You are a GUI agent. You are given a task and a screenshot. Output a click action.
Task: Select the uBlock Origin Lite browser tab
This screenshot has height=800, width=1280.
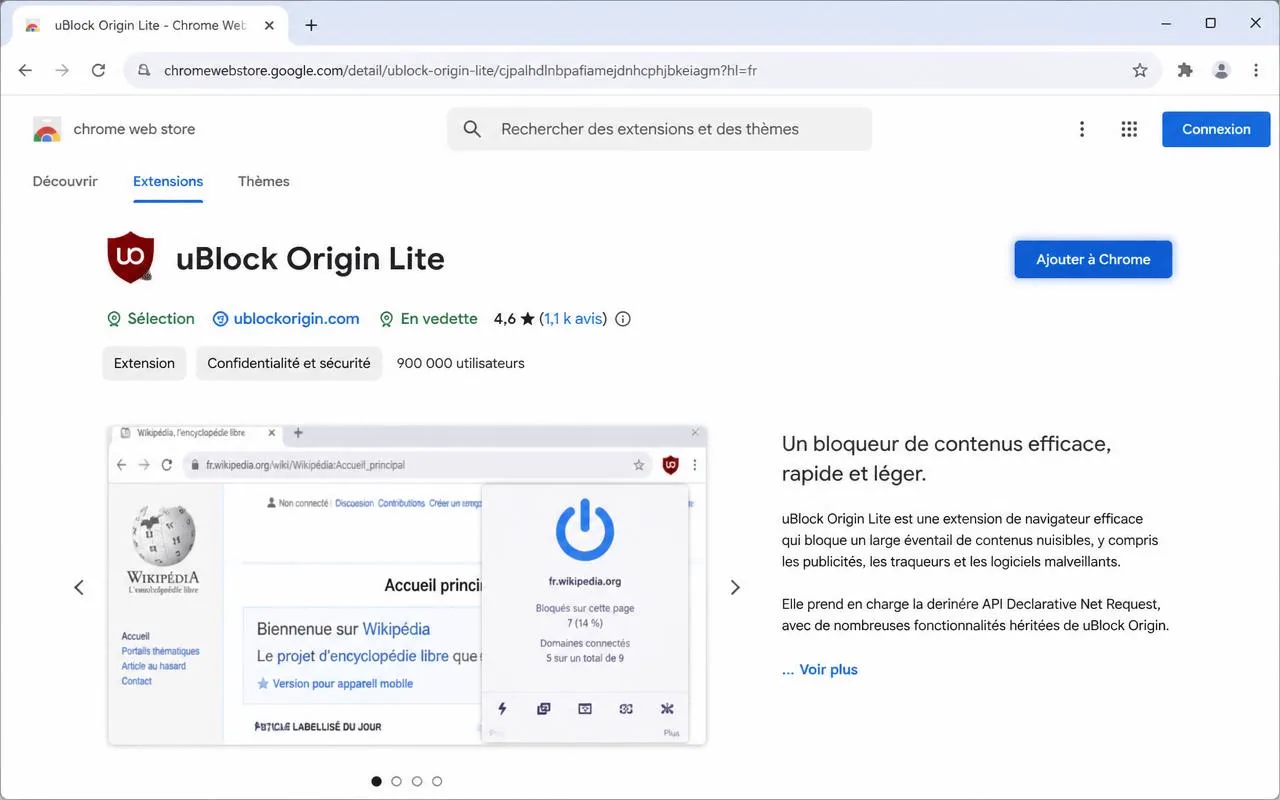click(x=150, y=25)
